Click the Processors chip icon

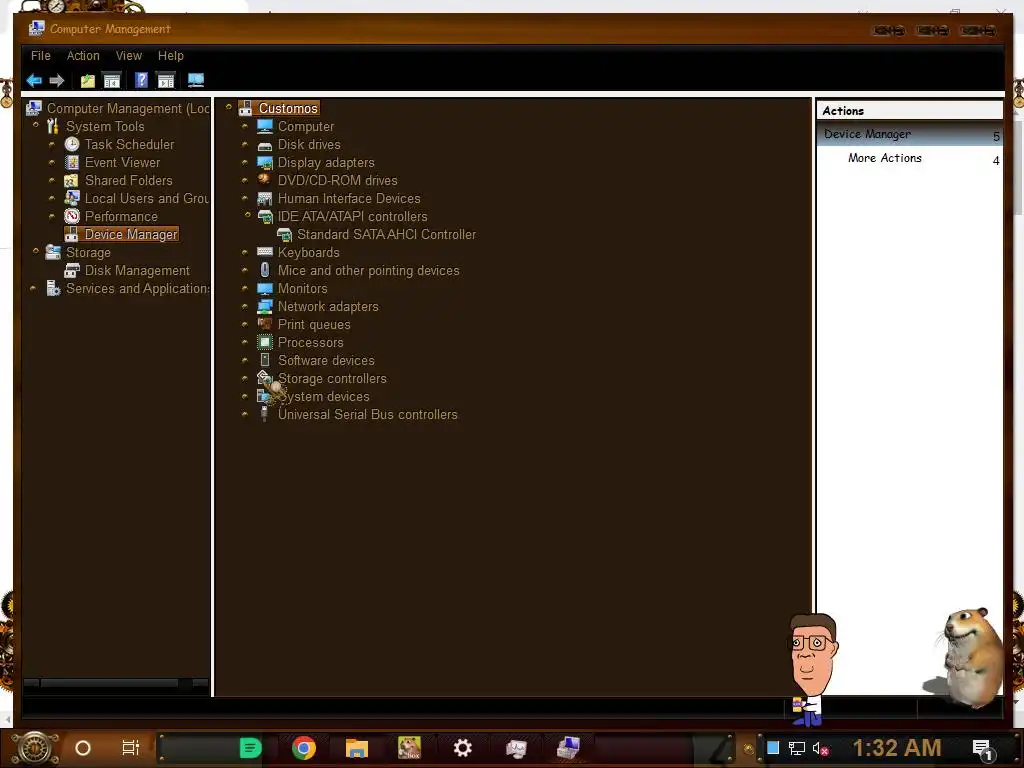click(264, 342)
